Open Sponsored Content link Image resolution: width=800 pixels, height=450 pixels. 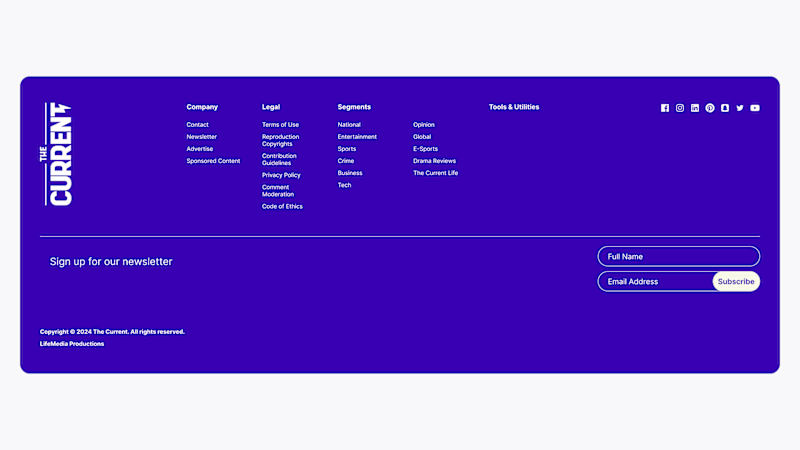pyautogui.click(x=213, y=161)
